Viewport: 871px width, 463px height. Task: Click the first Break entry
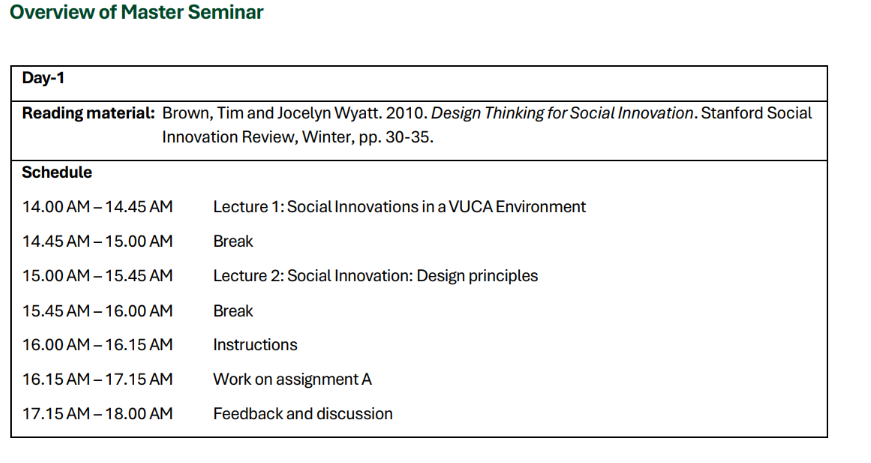233,241
